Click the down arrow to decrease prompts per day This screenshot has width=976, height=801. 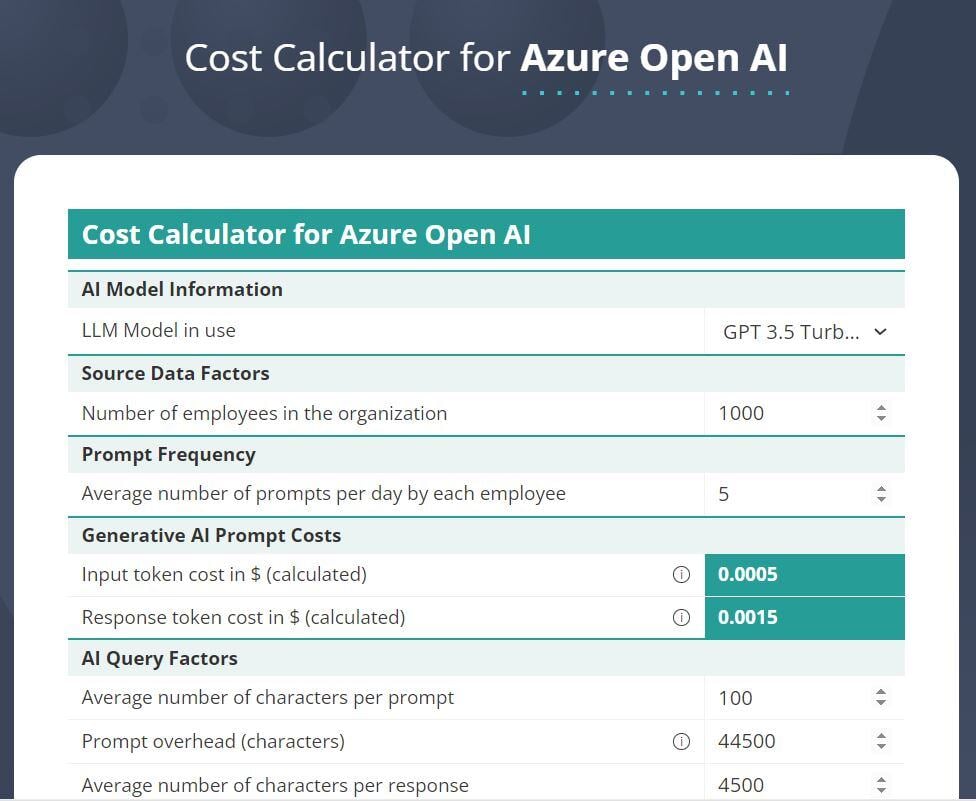(880, 498)
